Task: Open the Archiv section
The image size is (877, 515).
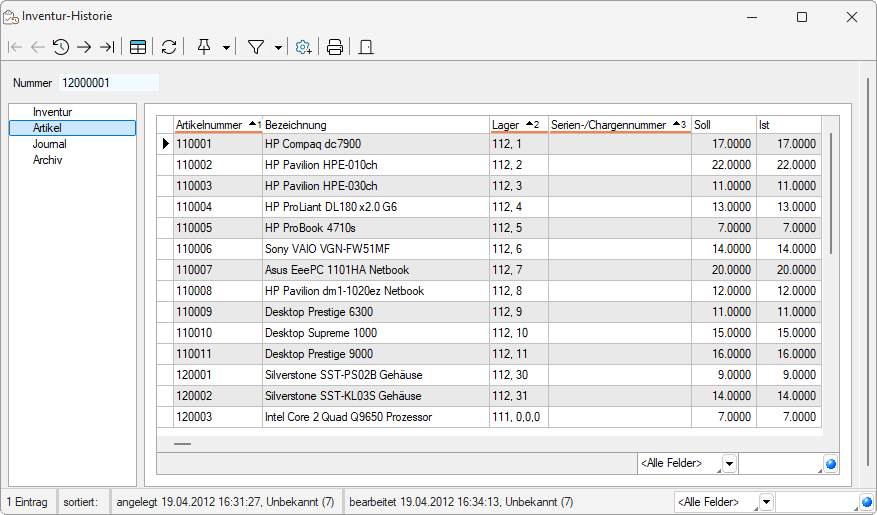Action: [x=48, y=160]
